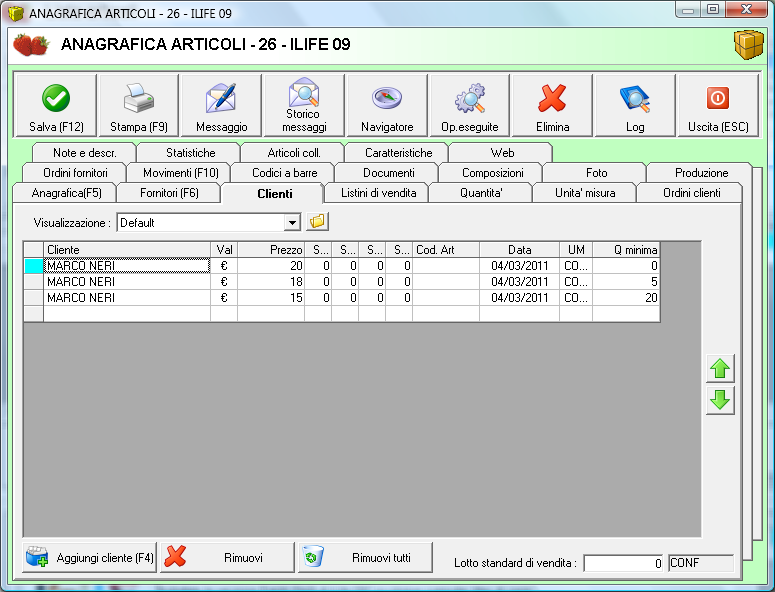Click the Salva (F12) green checkmark button
Image resolution: width=775 pixels, height=592 pixels.
pos(56,105)
